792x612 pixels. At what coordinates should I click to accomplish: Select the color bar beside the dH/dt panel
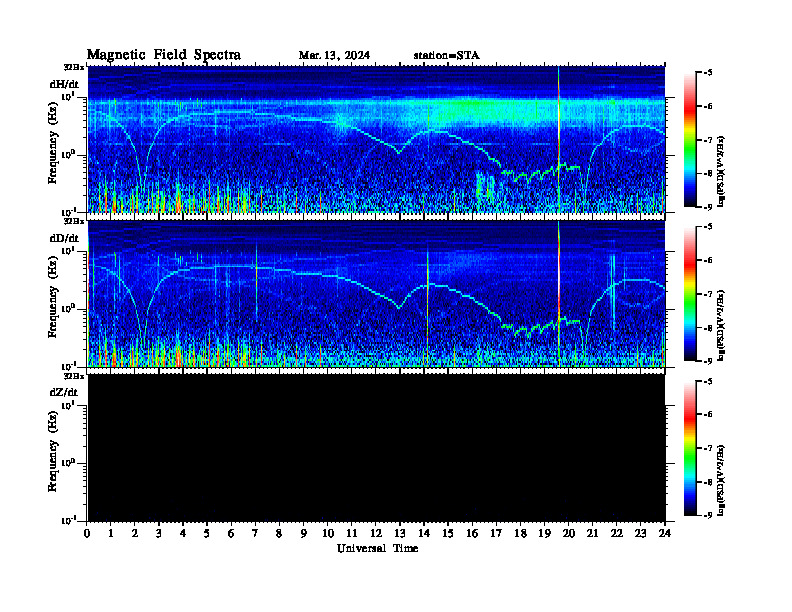pos(690,140)
